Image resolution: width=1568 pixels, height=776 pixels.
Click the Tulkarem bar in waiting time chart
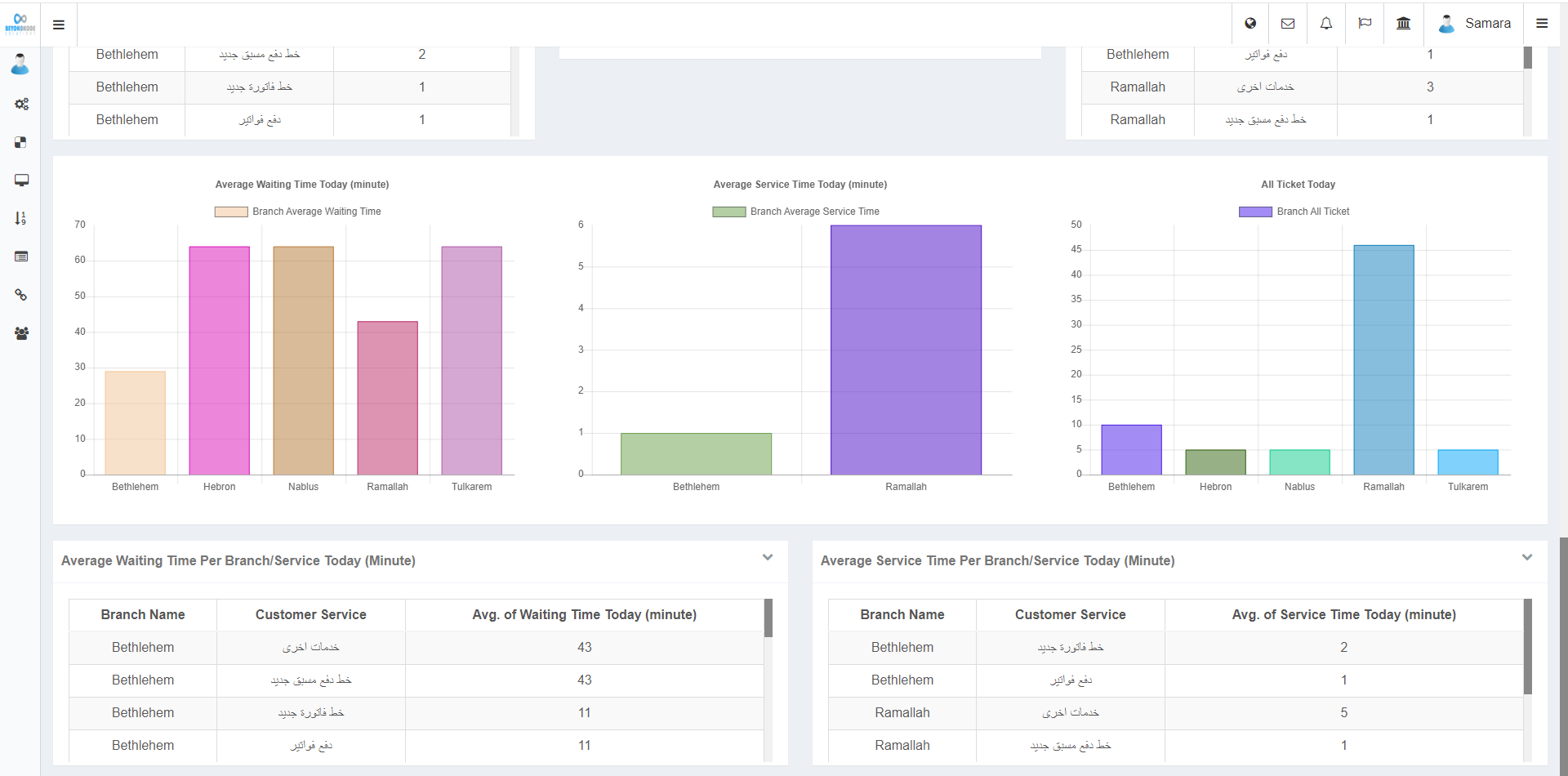click(472, 360)
